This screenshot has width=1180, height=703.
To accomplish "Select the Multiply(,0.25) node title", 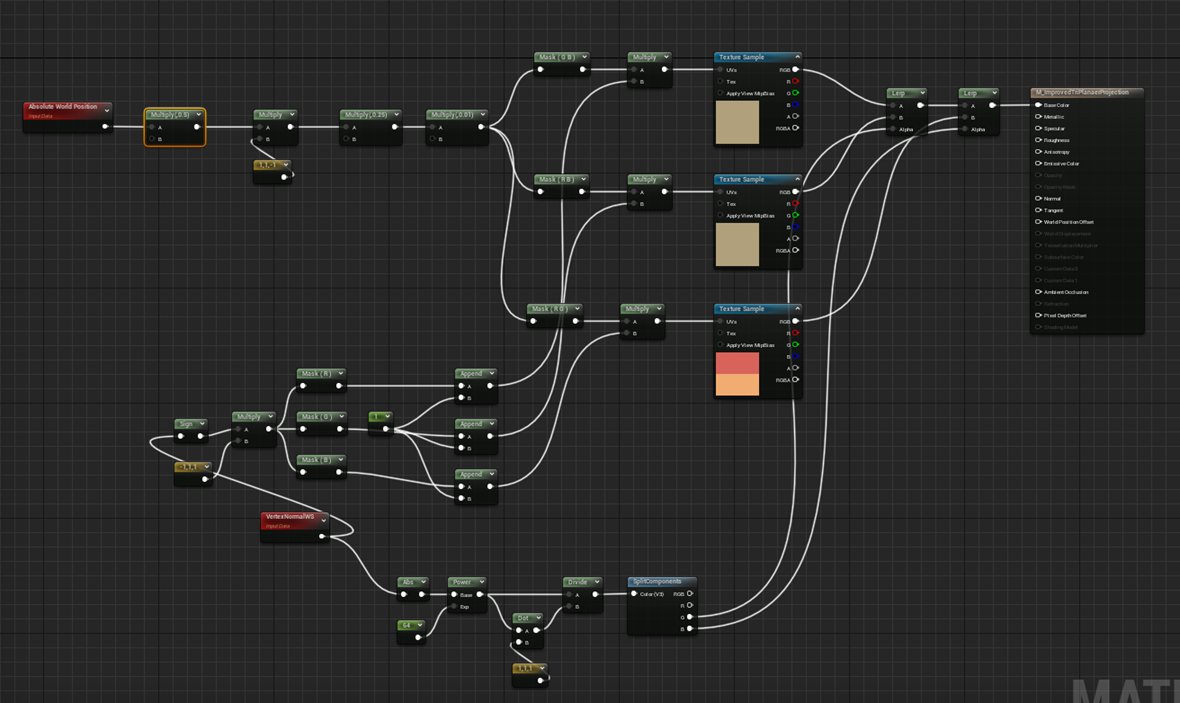I will (x=366, y=114).
